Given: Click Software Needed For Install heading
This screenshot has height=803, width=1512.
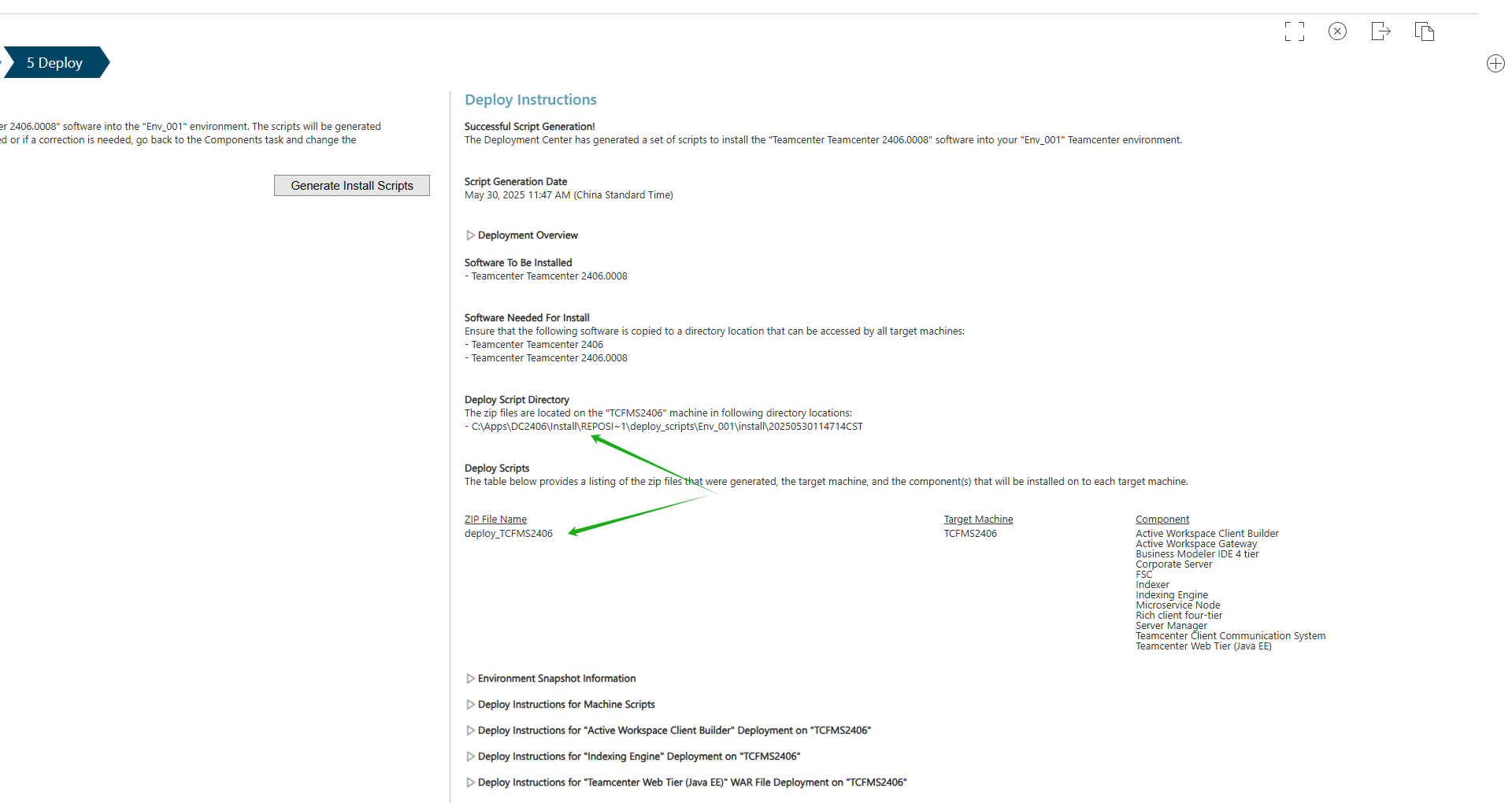Looking at the screenshot, I should pos(527,318).
